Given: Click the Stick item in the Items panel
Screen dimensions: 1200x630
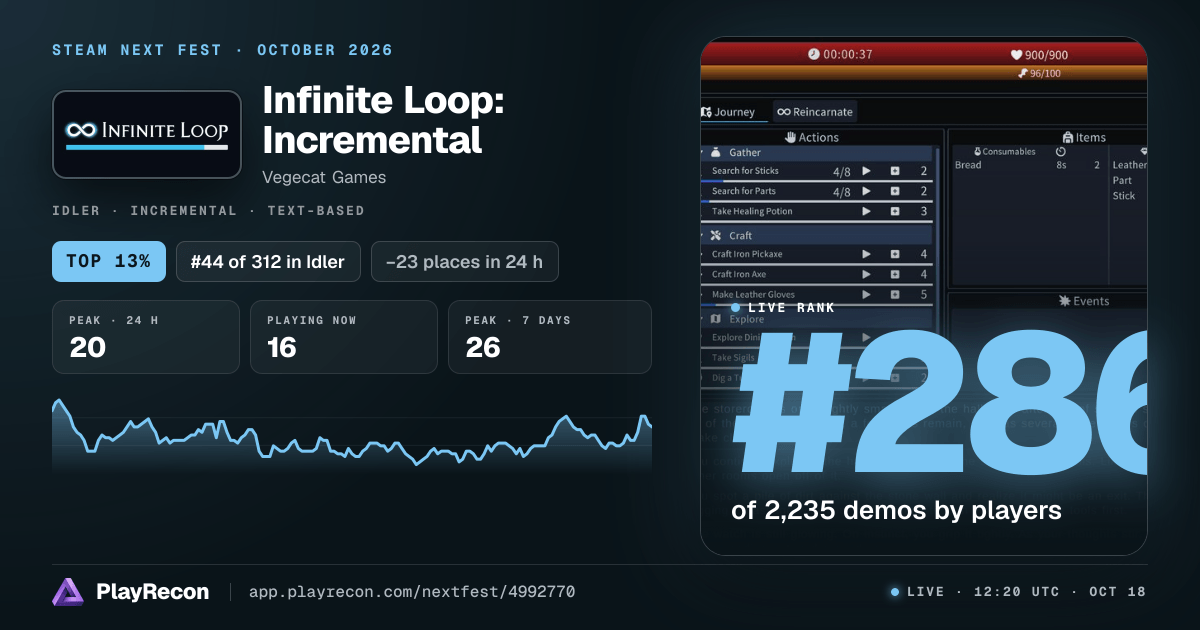Looking at the screenshot, I should coord(1124,196).
